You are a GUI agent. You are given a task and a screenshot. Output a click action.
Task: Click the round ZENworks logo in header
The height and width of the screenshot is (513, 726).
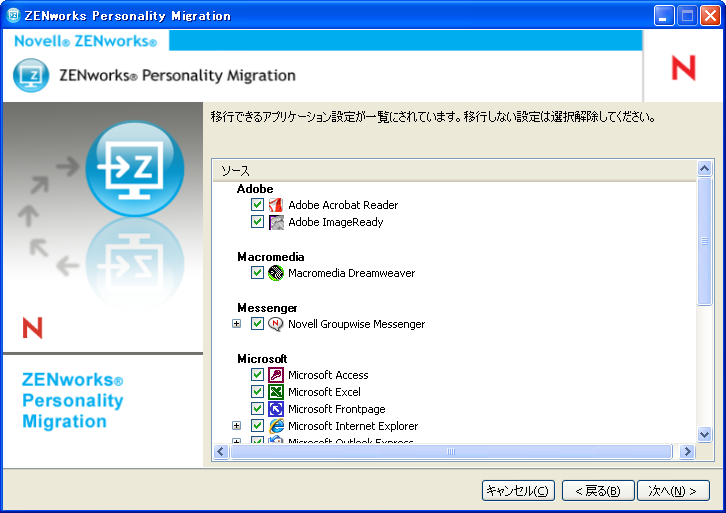pyautogui.click(x=31, y=75)
